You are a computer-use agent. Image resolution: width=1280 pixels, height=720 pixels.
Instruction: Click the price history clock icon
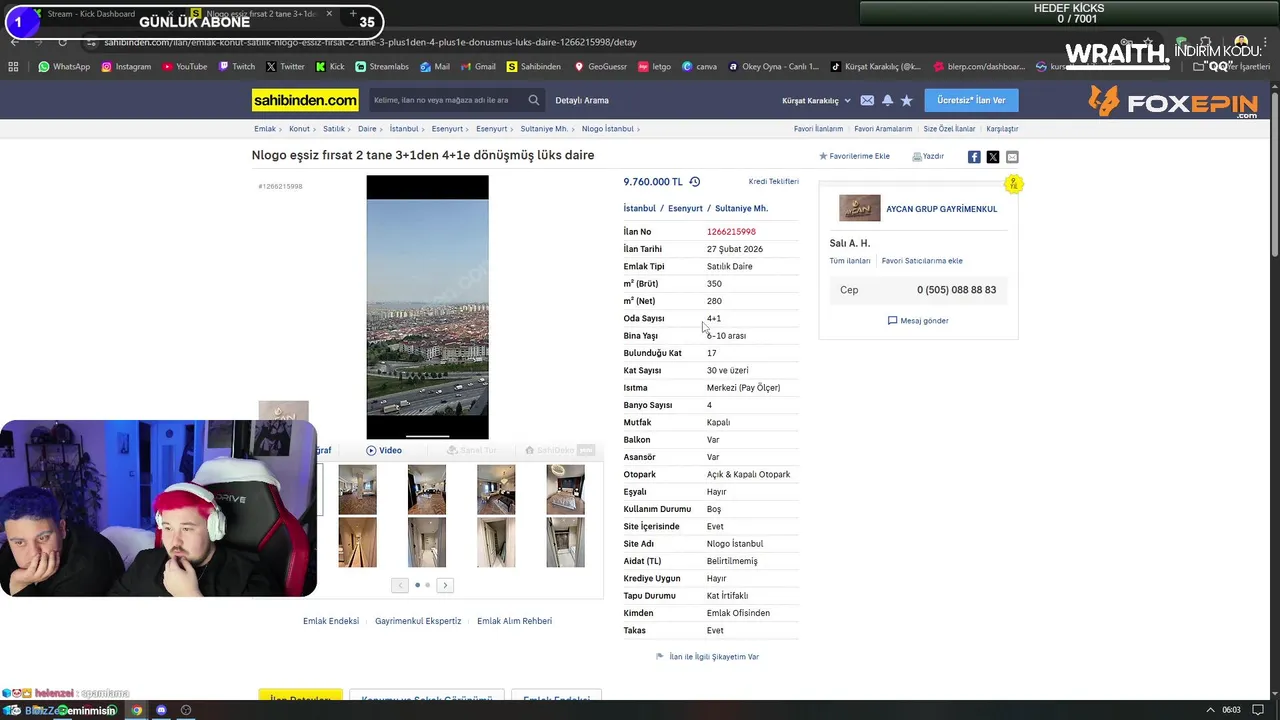point(695,182)
